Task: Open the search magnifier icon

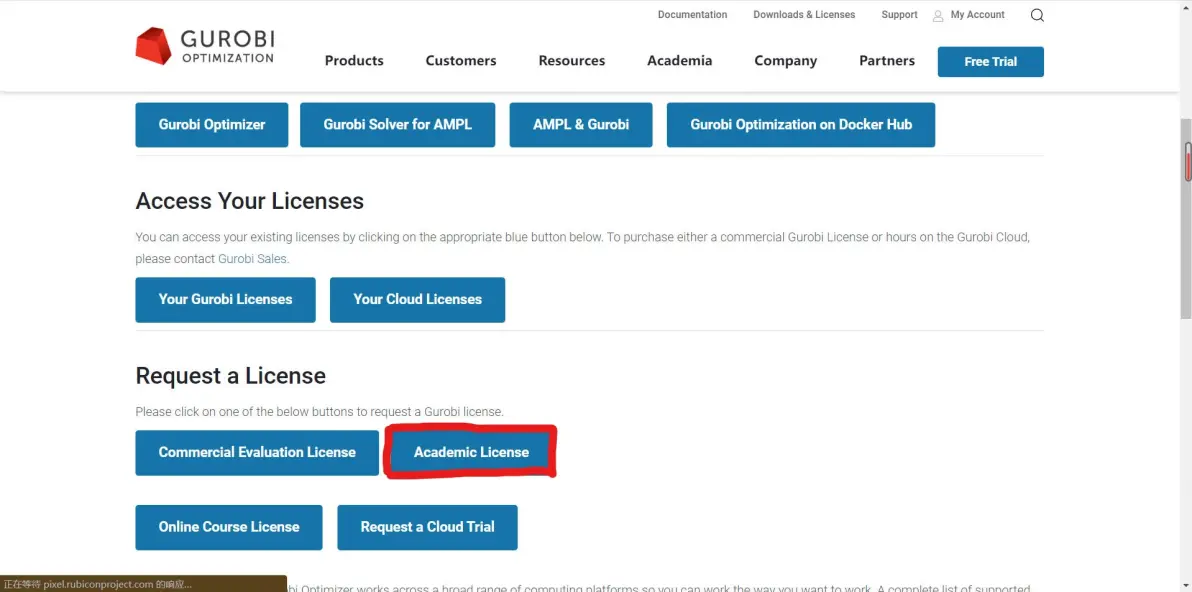Action: (x=1037, y=15)
